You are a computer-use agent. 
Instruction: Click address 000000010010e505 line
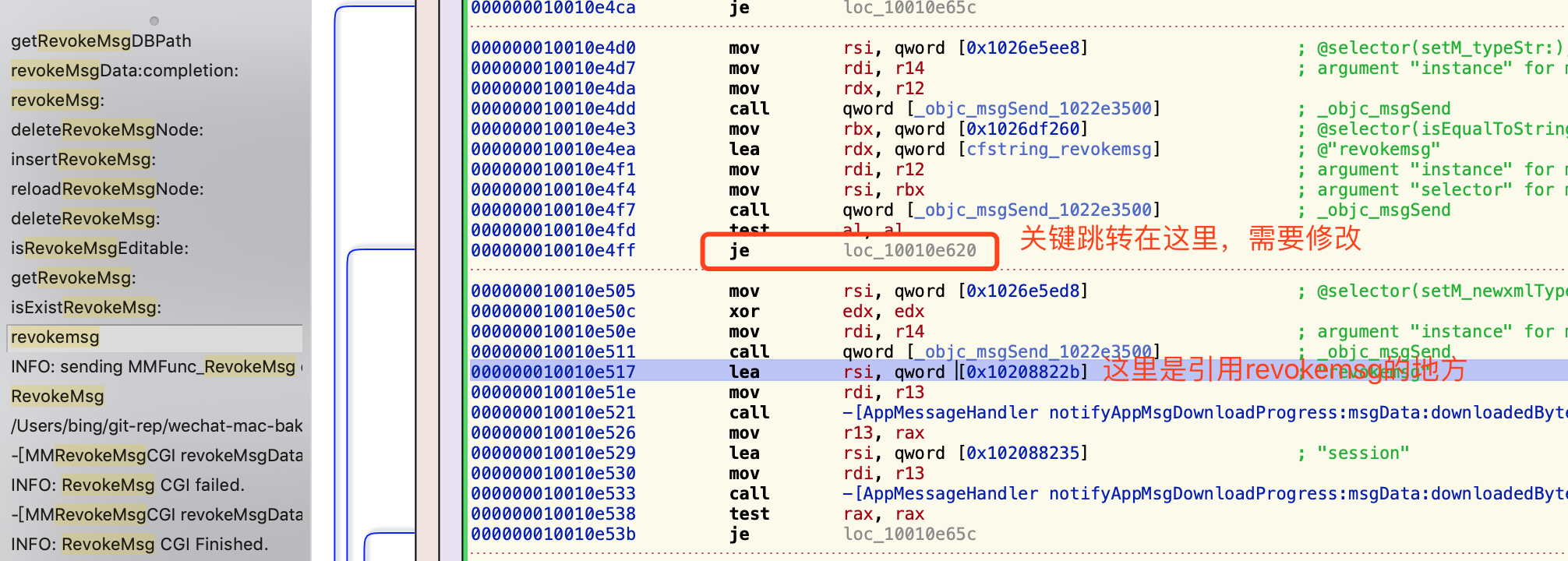[553, 291]
